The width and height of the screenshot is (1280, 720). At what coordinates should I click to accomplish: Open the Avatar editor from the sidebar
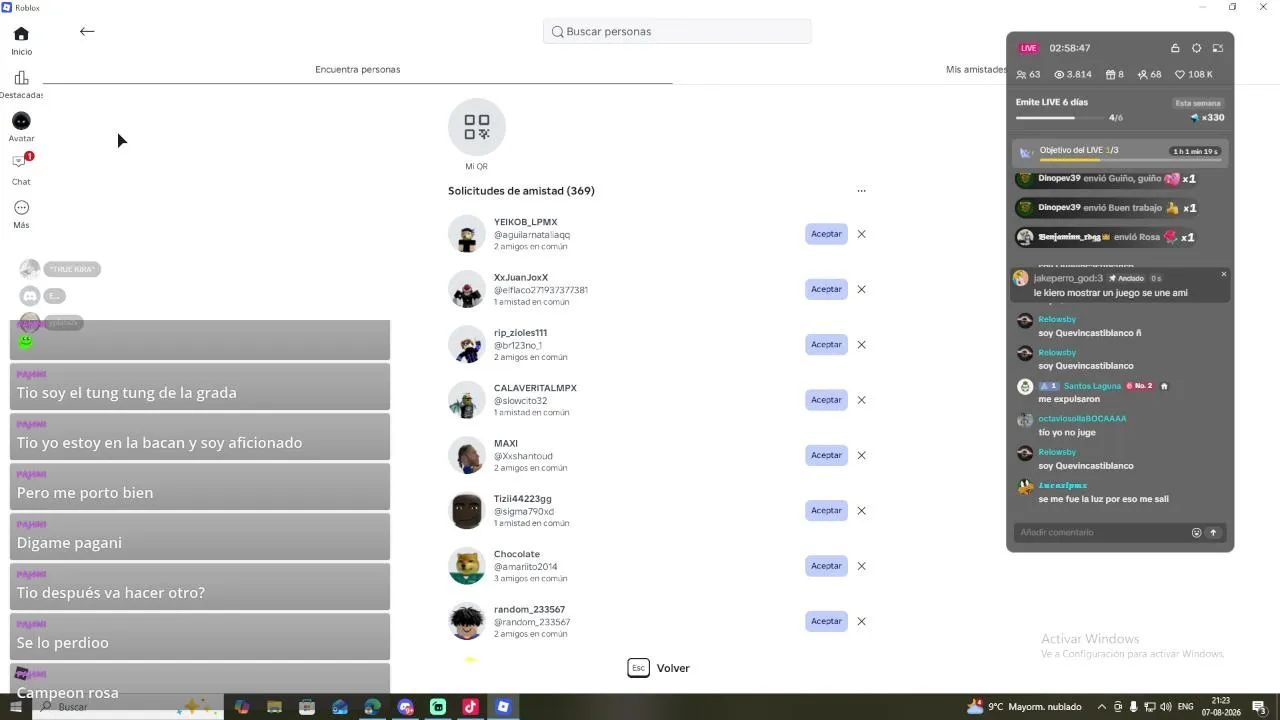(x=21, y=127)
